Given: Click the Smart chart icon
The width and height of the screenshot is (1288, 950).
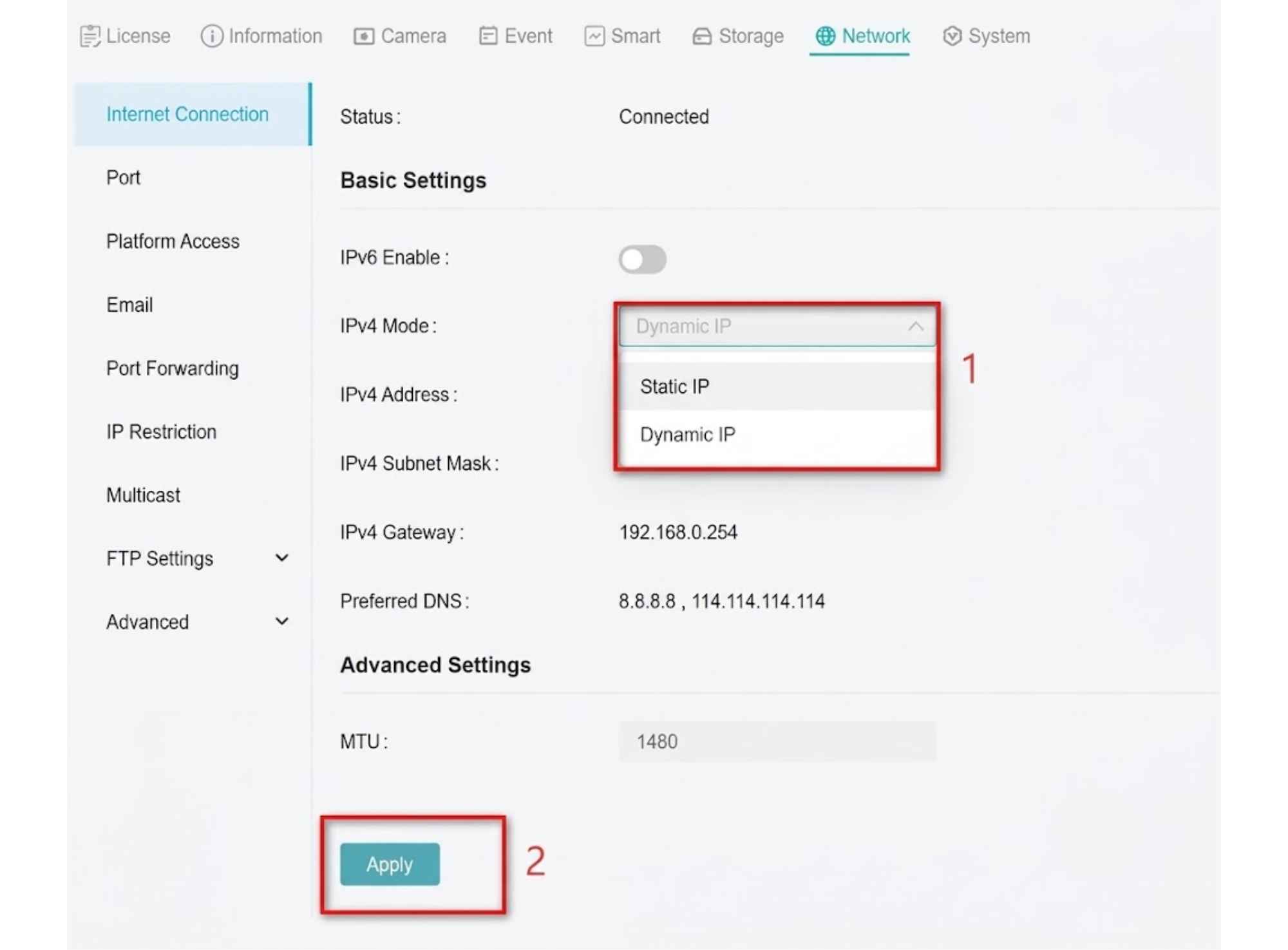Looking at the screenshot, I should pos(594,36).
